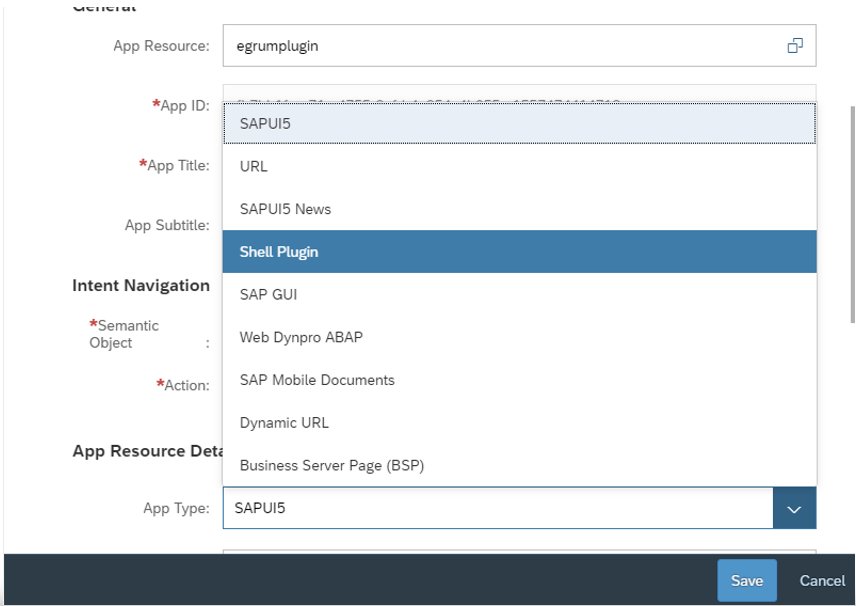Choose SAP Mobile Documents option

[519, 380]
